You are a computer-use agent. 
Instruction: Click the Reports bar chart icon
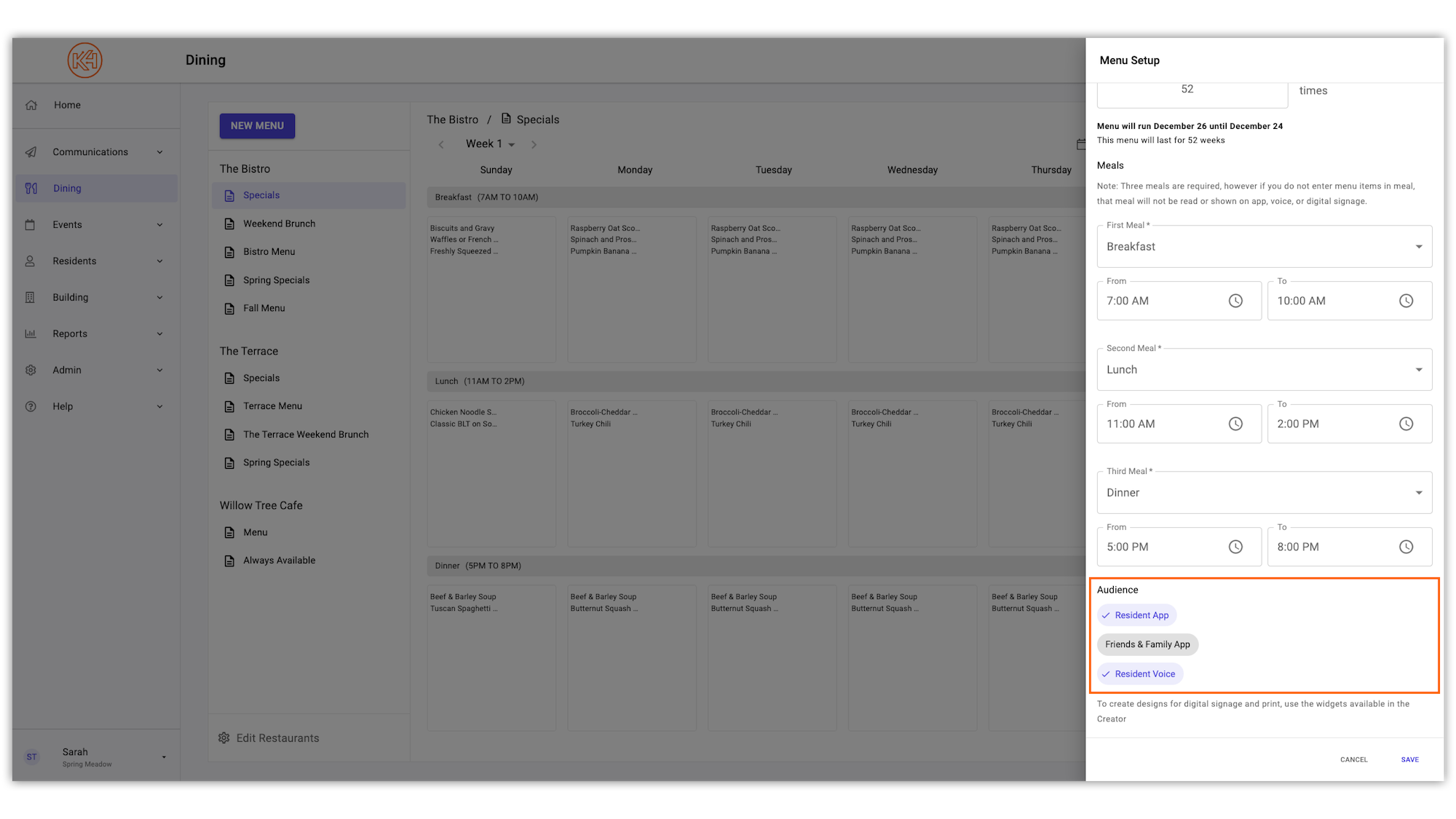point(31,333)
